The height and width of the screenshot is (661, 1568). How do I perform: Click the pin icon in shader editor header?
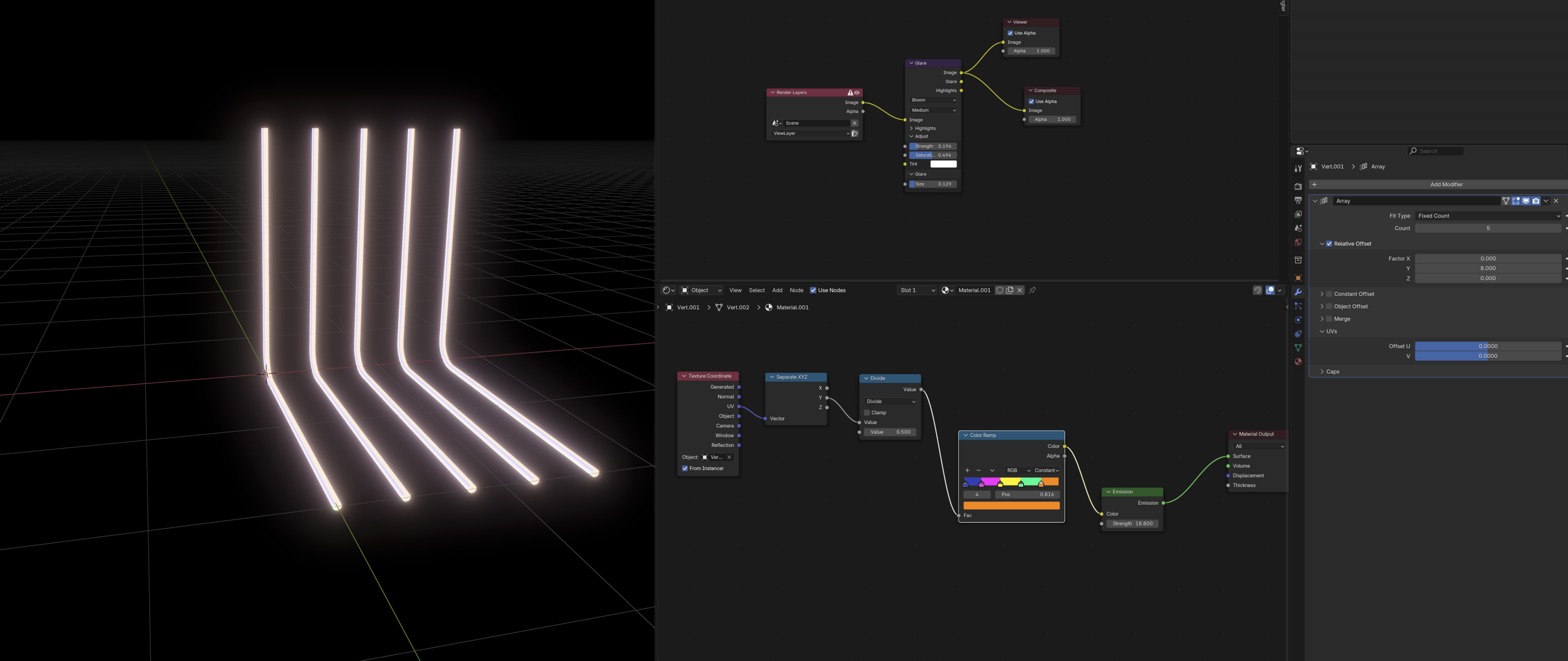coord(1032,290)
